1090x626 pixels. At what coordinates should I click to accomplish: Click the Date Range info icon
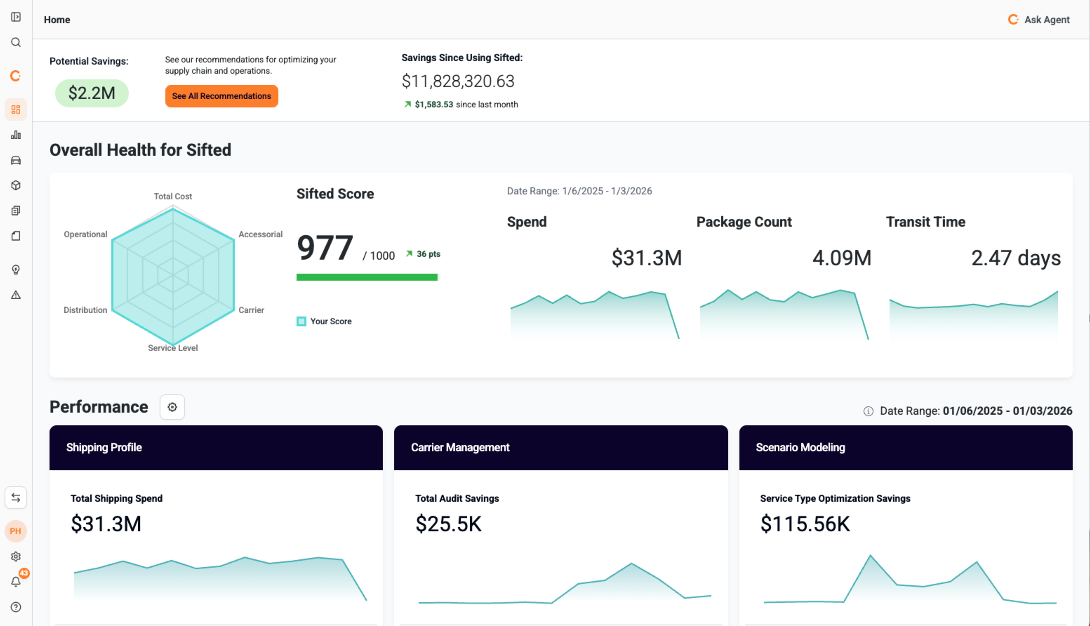(868, 411)
